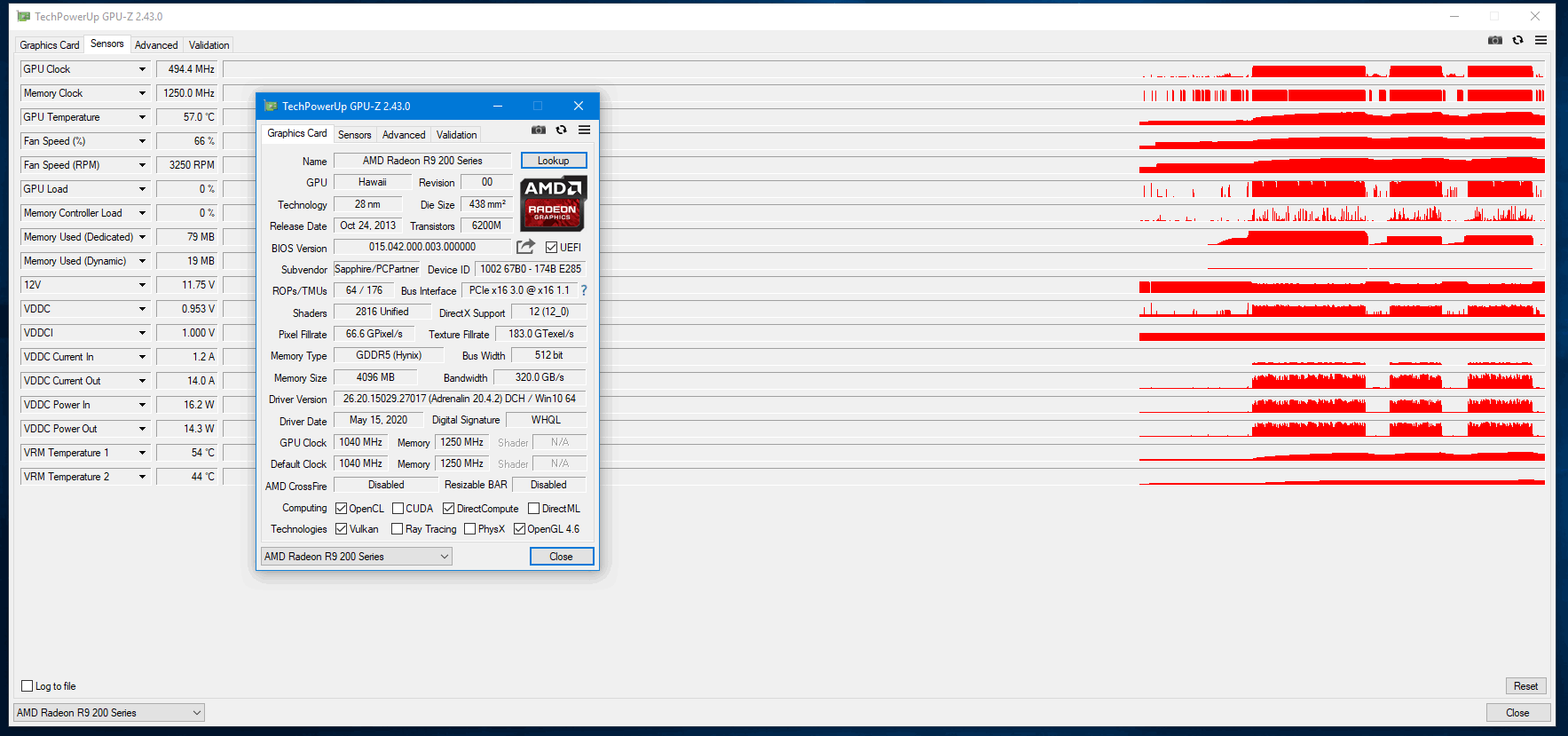Click the GPU Clock history graph

click(883, 69)
